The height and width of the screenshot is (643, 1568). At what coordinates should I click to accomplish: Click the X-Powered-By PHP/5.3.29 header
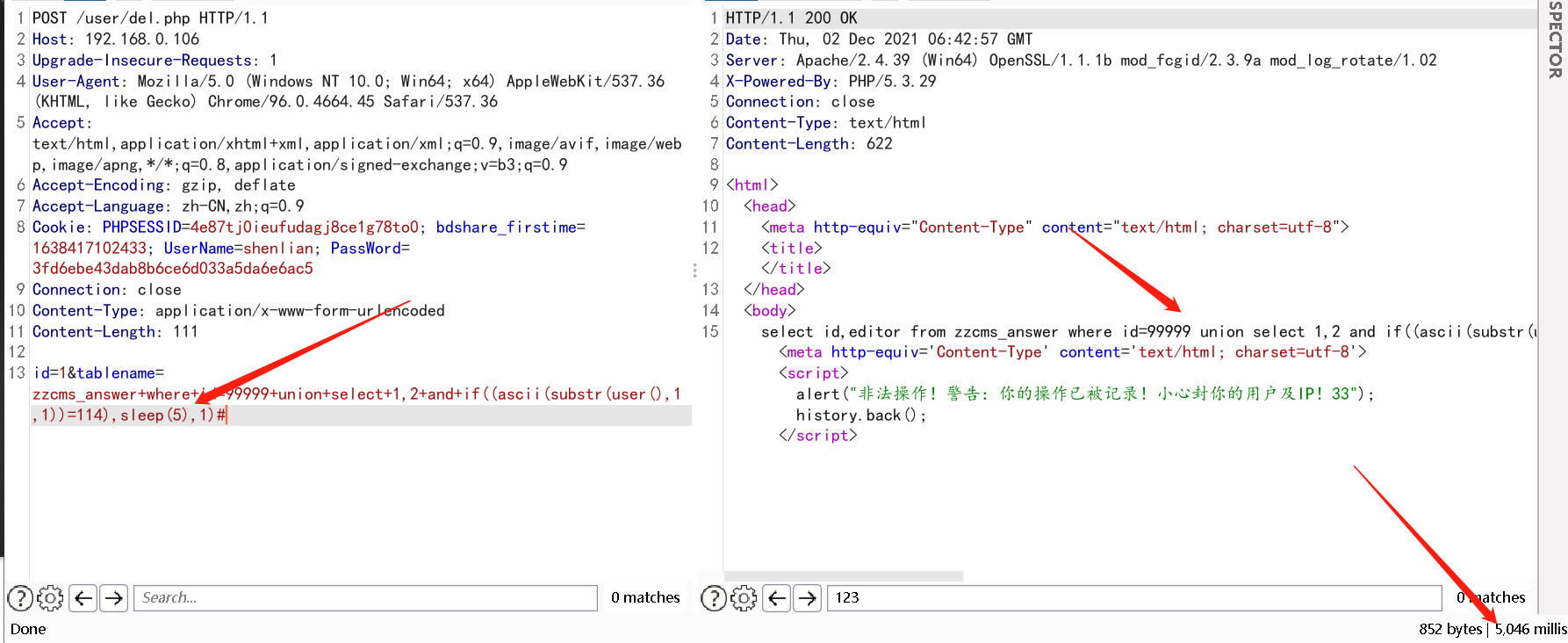(x=831, y=81)
